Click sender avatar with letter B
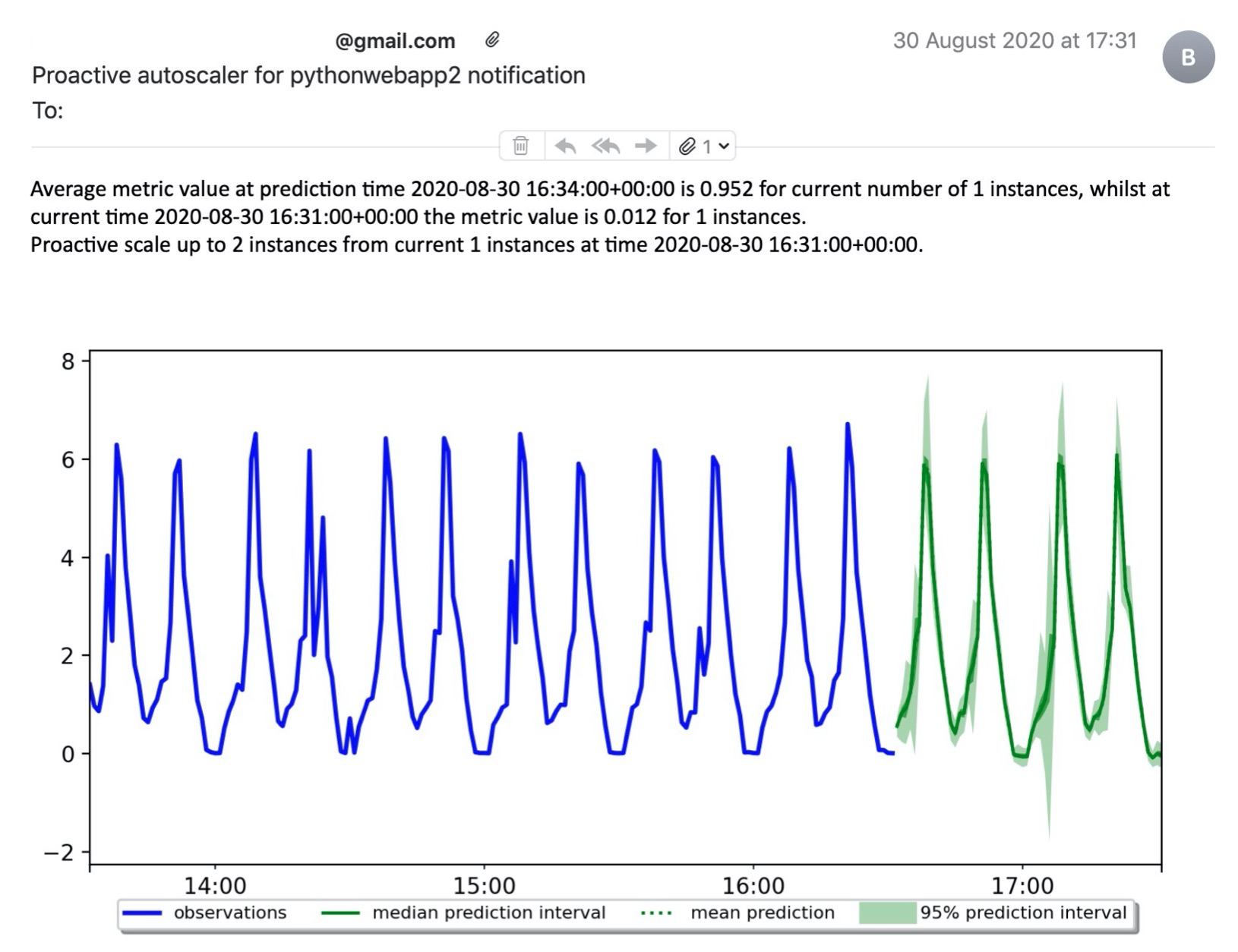 pos(1188,57)
